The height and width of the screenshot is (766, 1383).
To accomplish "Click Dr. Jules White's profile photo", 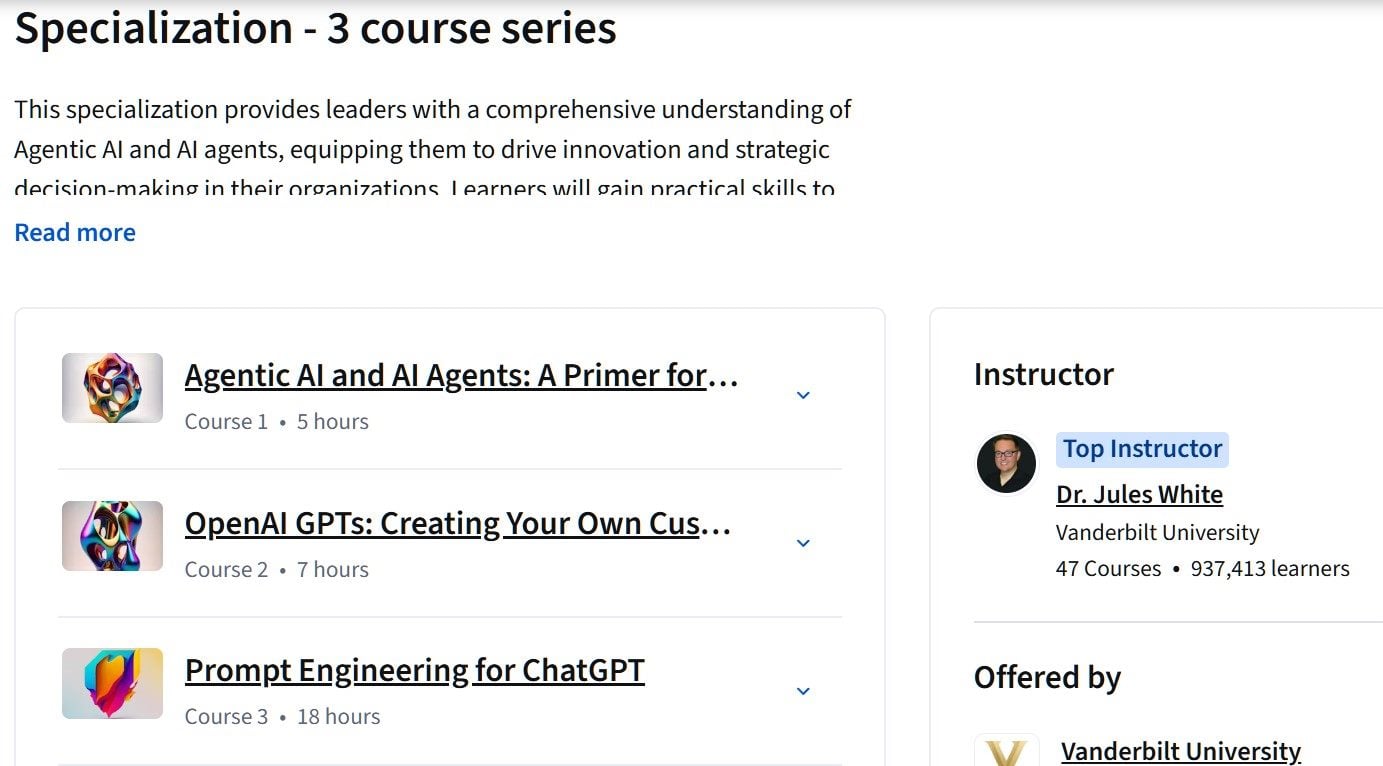I will point(1006,463).
